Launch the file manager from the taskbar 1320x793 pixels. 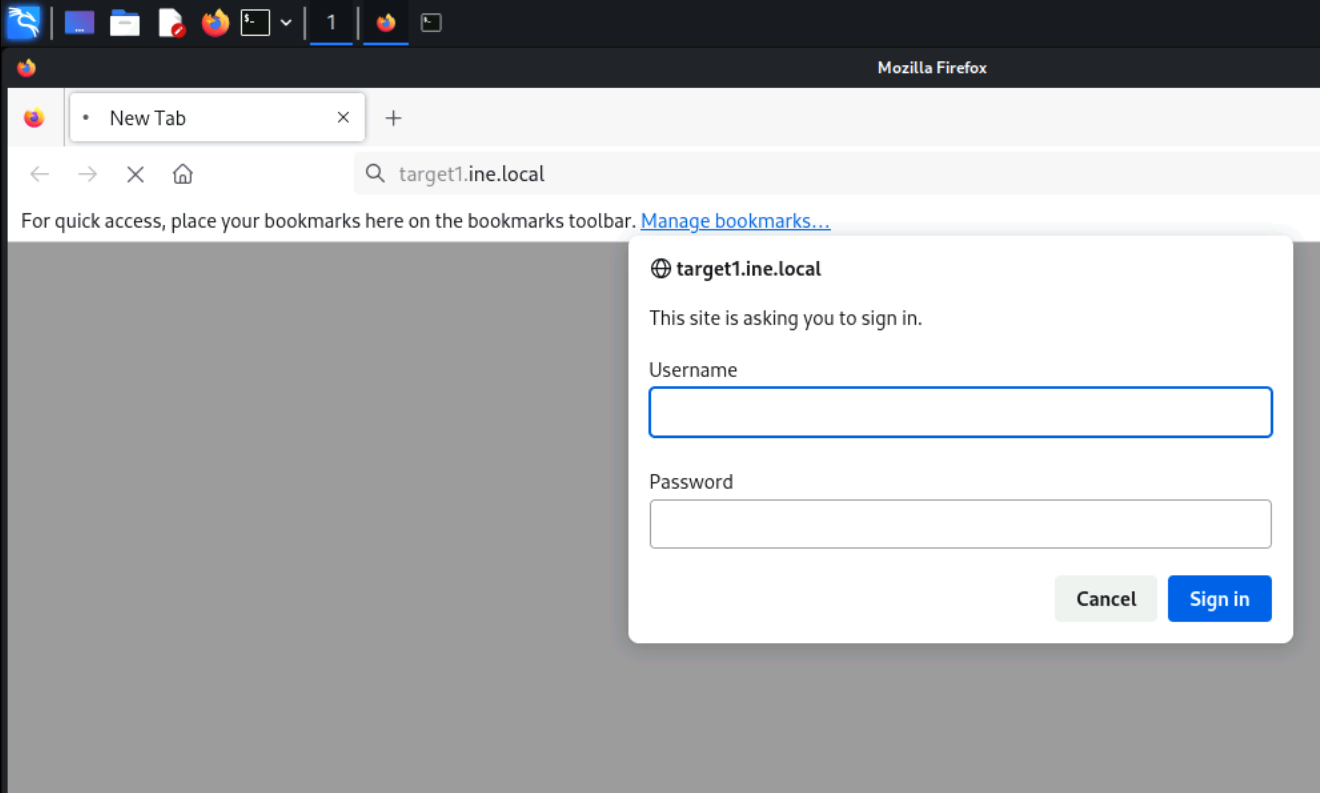tap(124, 22)
